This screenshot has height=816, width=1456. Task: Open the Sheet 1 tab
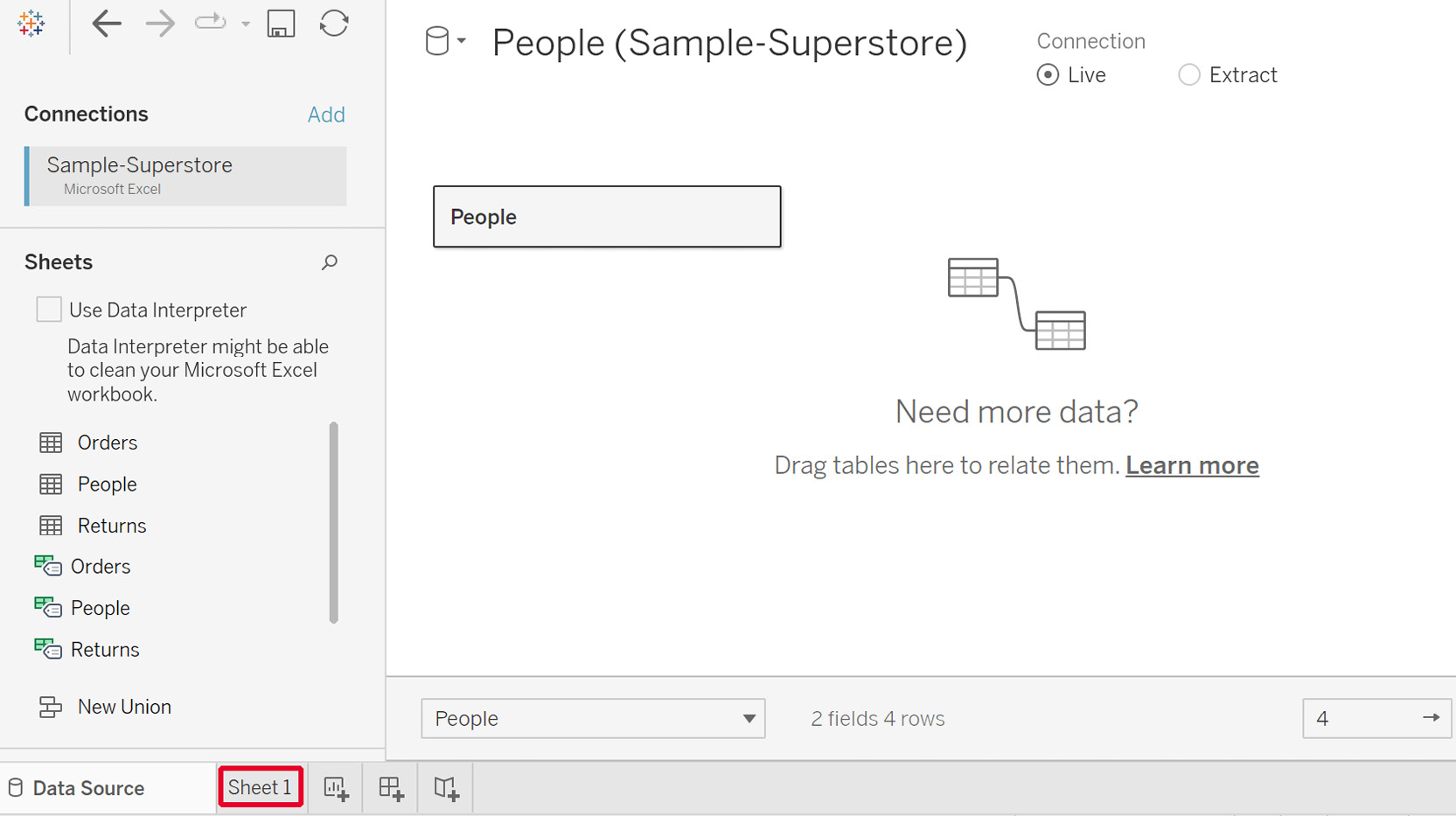(260, 787)
